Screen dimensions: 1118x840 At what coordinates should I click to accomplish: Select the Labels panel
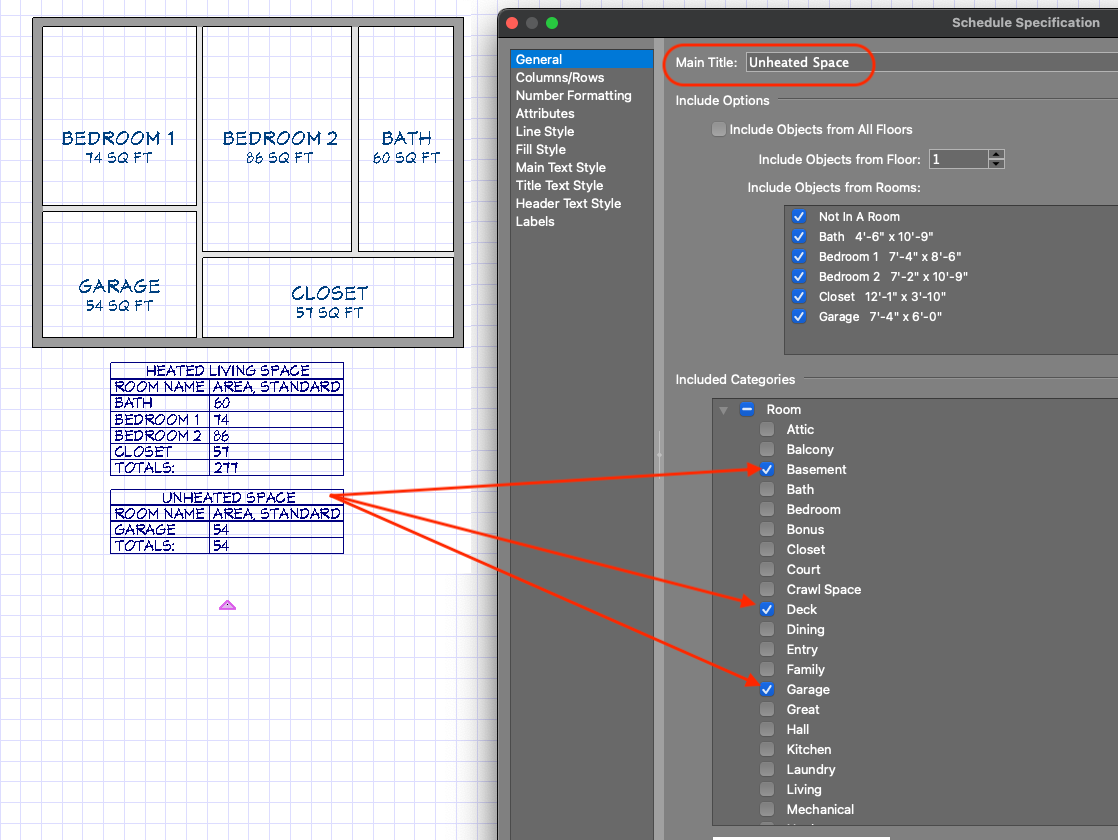pos(535,221)
